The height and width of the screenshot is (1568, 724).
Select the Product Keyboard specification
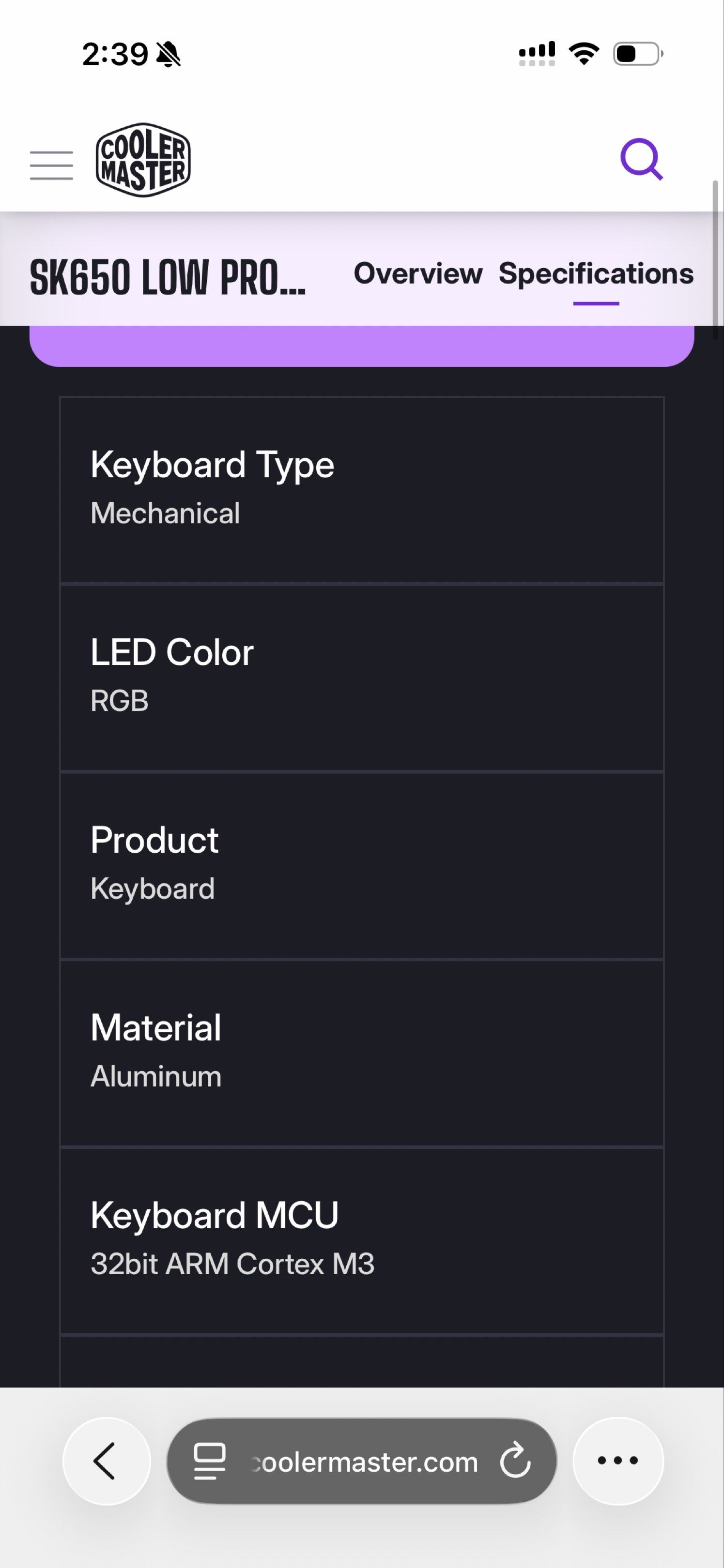pos(362,862)
